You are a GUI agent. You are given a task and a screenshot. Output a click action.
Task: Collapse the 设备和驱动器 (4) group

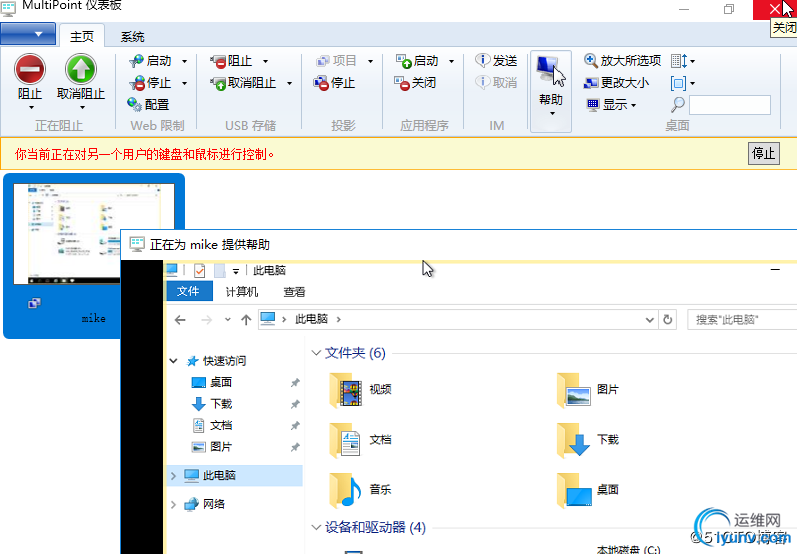[316, 527]
